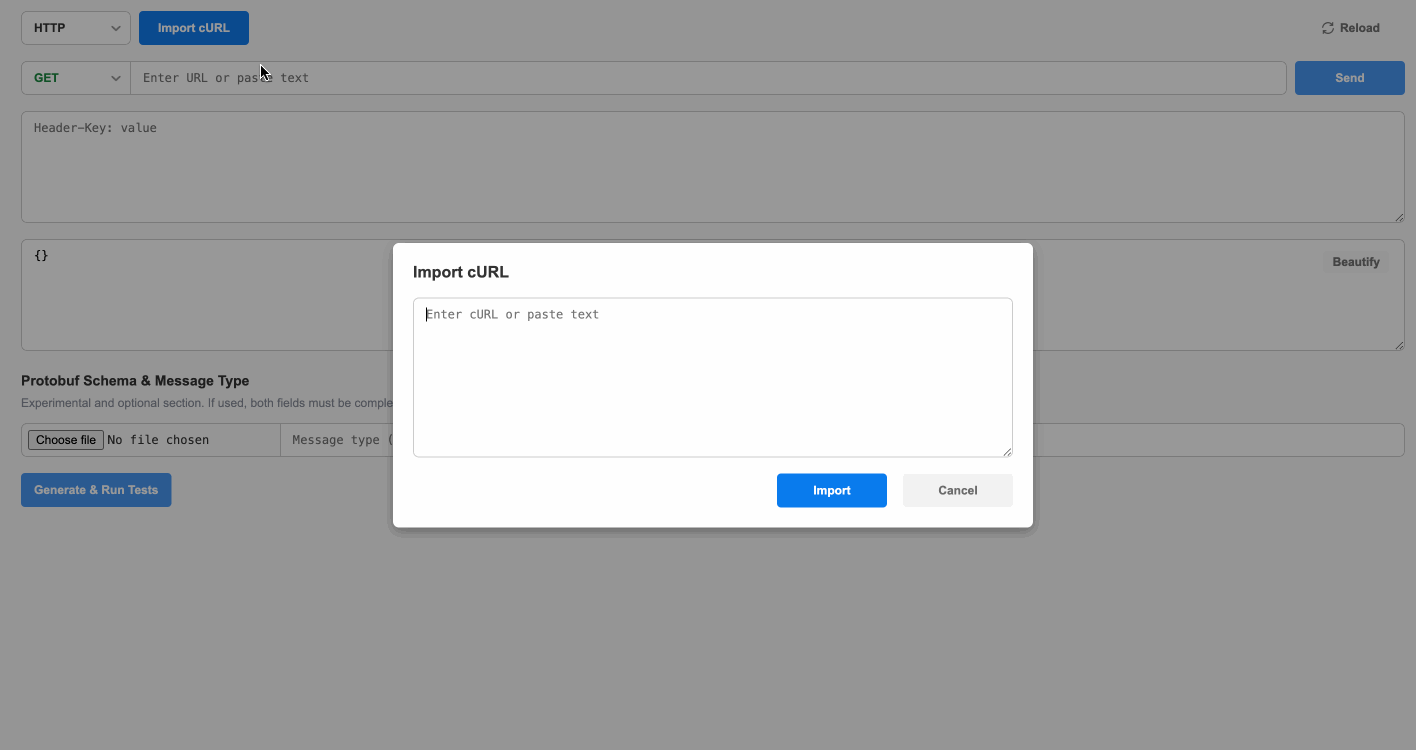
Task: Click the Import cURL dialog title
Action: point(461,272)
